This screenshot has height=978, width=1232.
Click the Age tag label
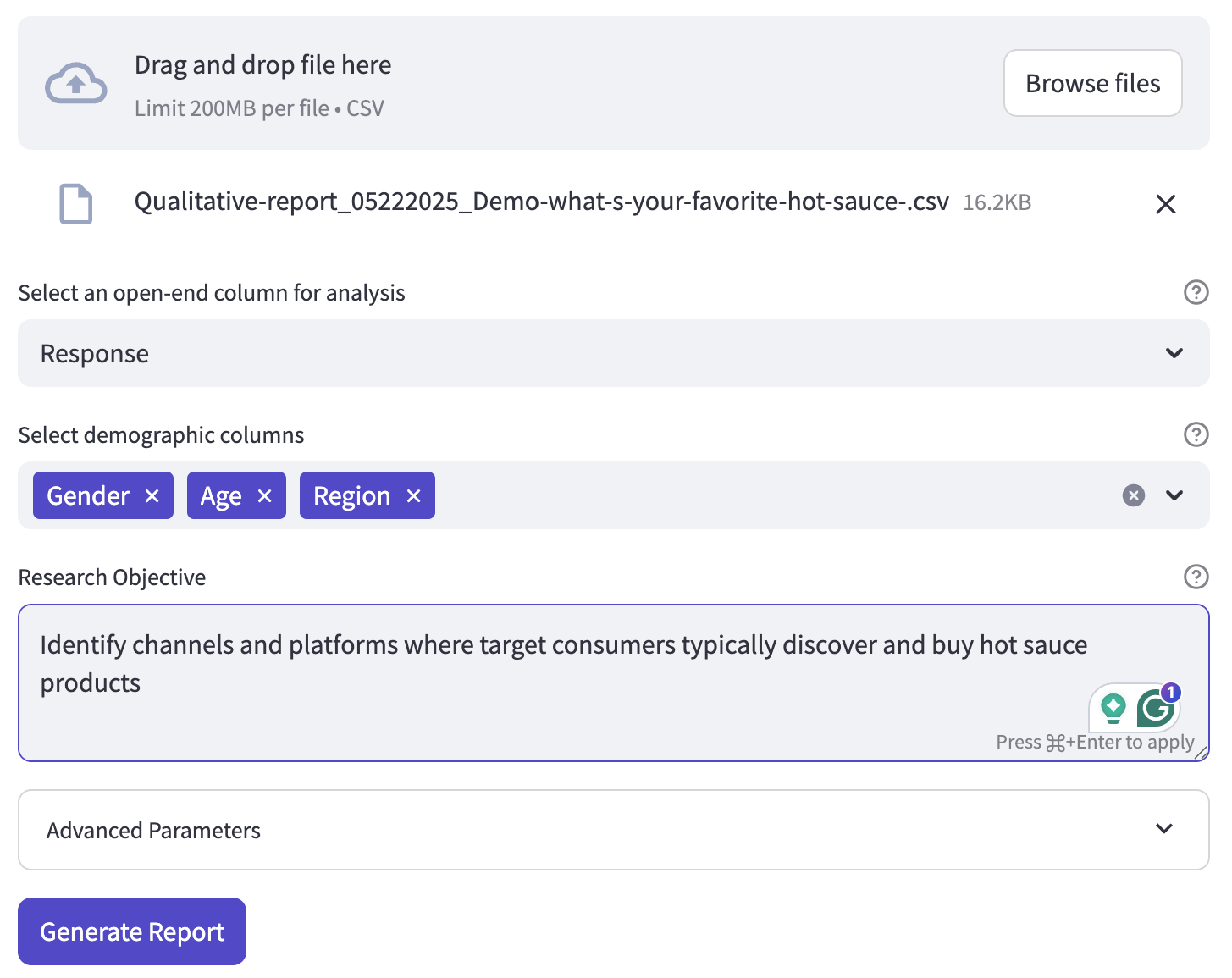[x=221, y=496]
